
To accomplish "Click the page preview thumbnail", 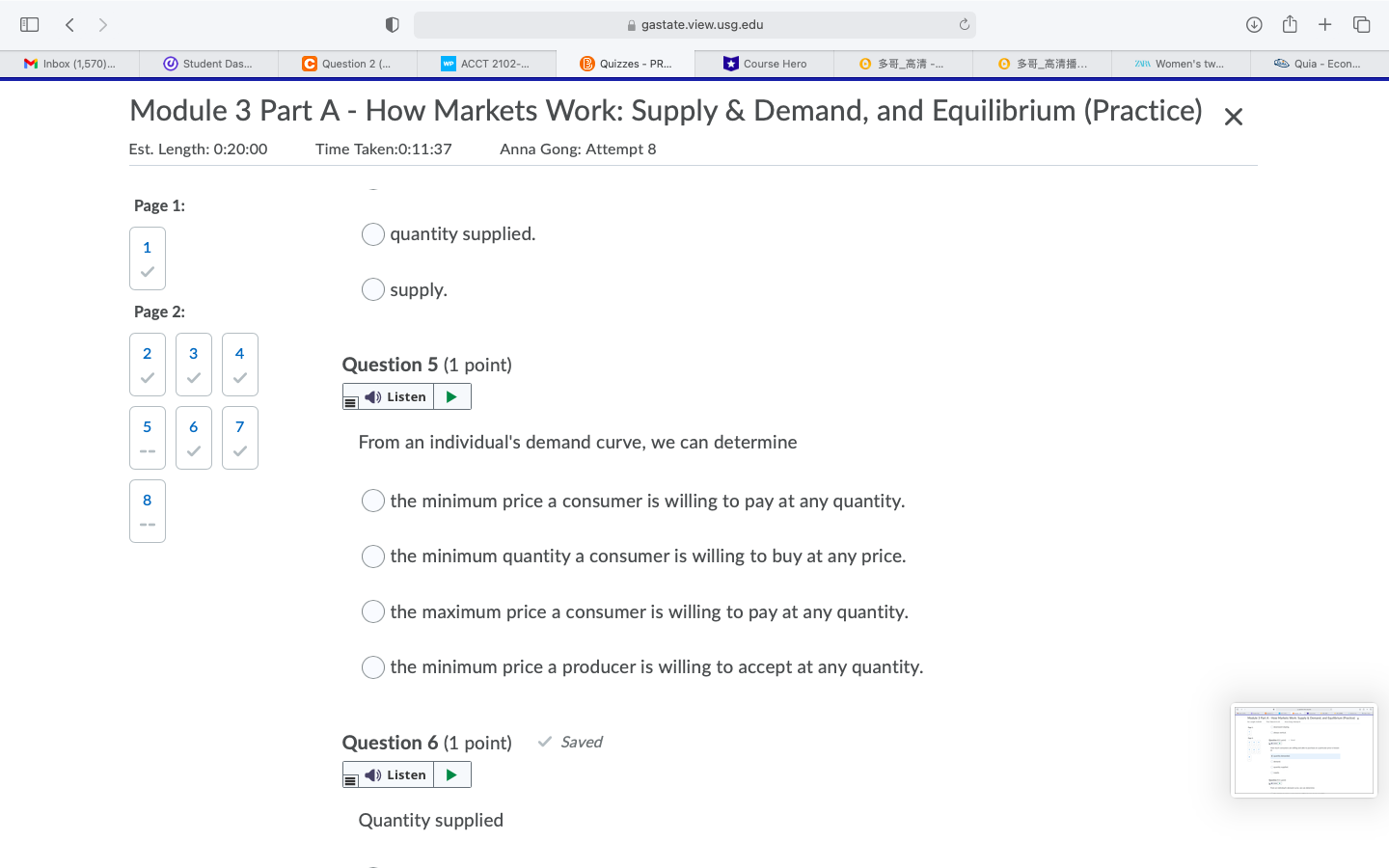I will [x=1304, y=750].
